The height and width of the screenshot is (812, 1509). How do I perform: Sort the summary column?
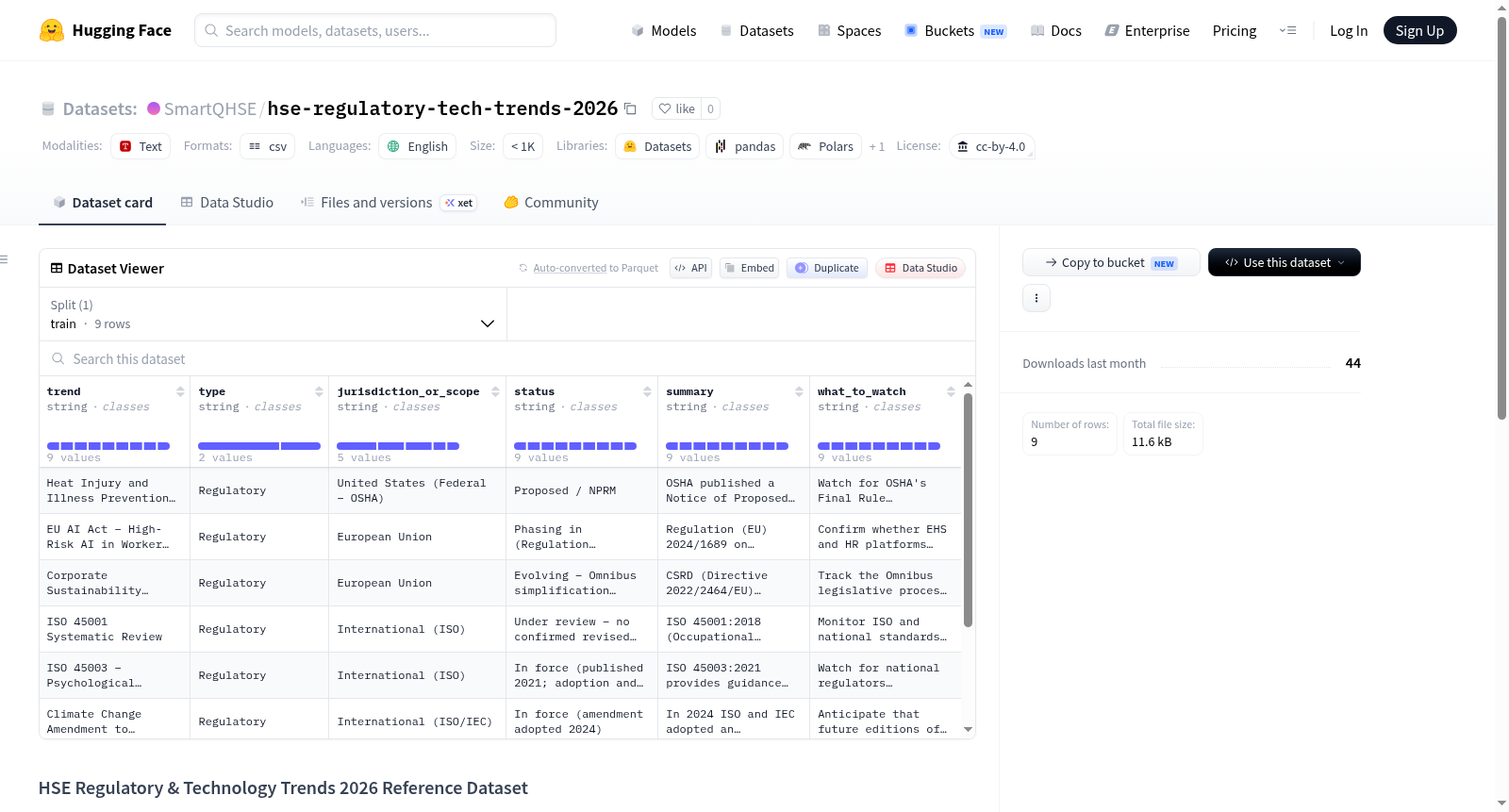[x=799, y=391]
